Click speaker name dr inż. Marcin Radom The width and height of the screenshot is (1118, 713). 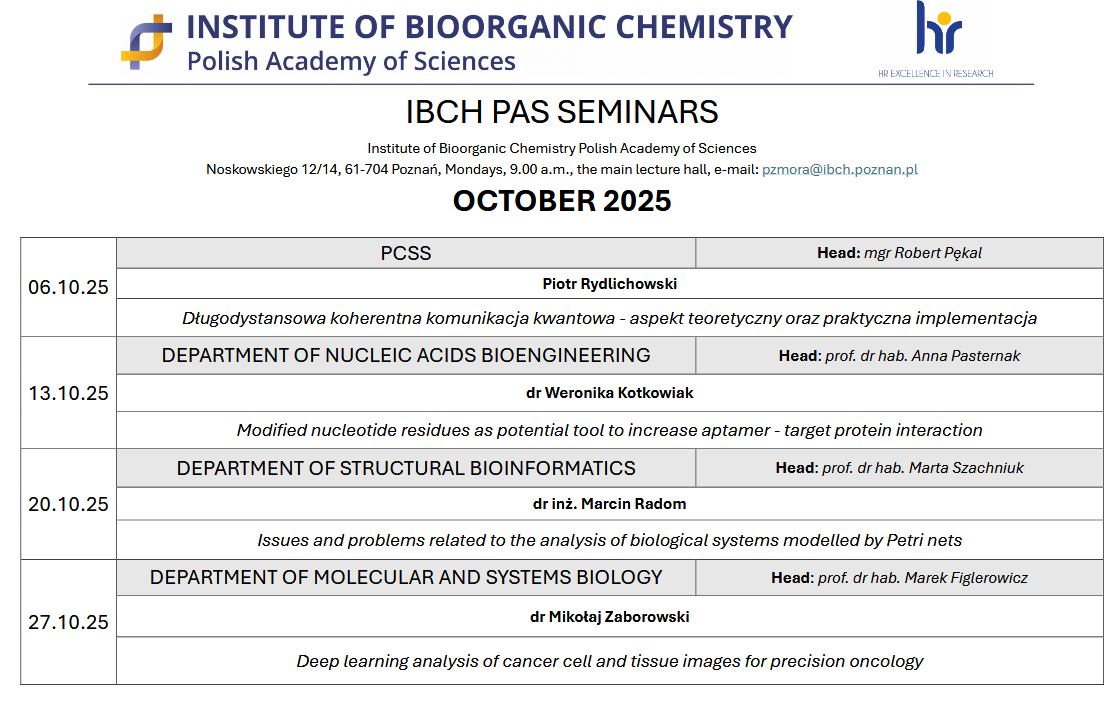[609, 504]
